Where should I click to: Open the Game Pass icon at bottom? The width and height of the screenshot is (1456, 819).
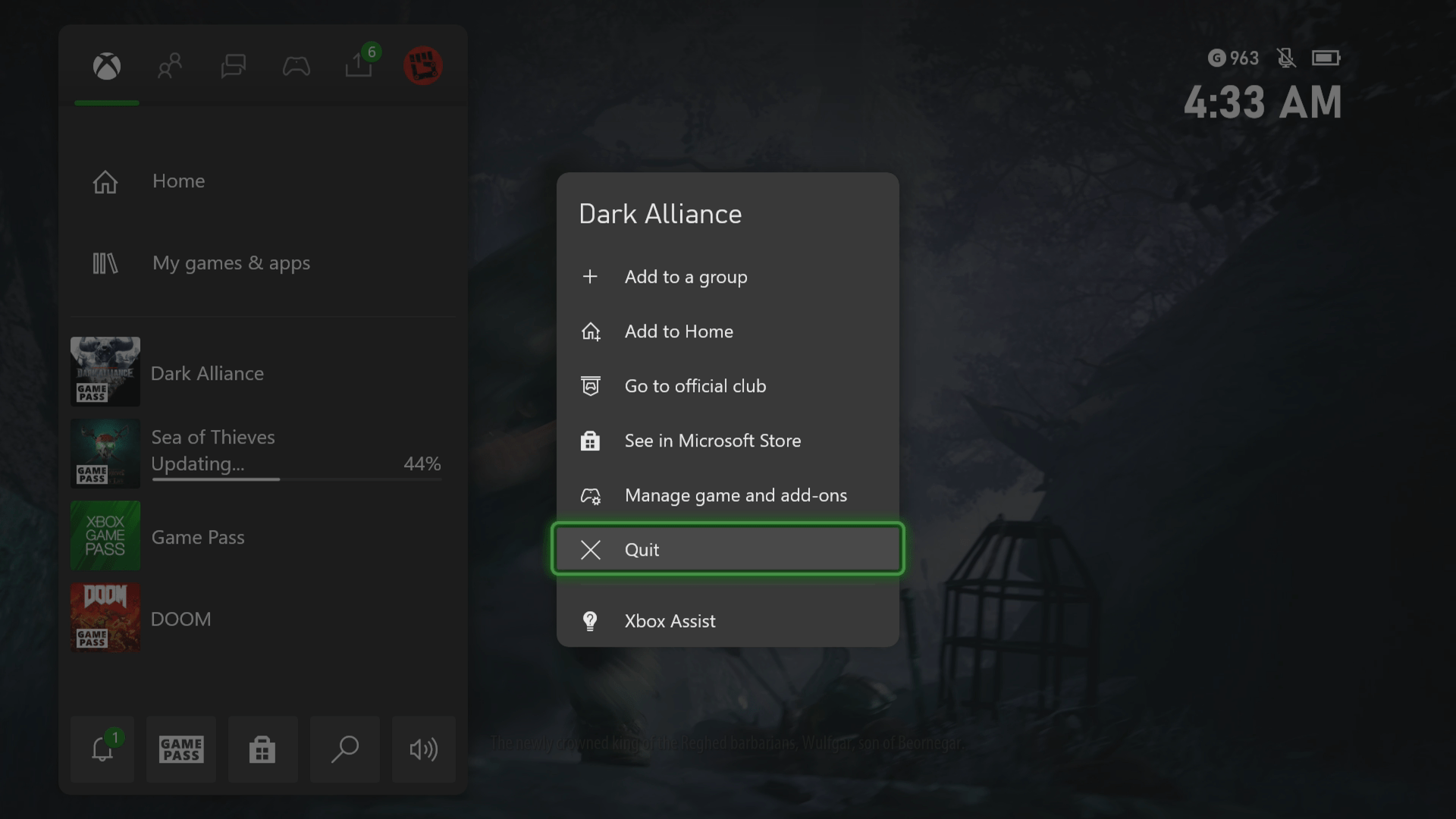pyautogui.click(x=180, y=749)
